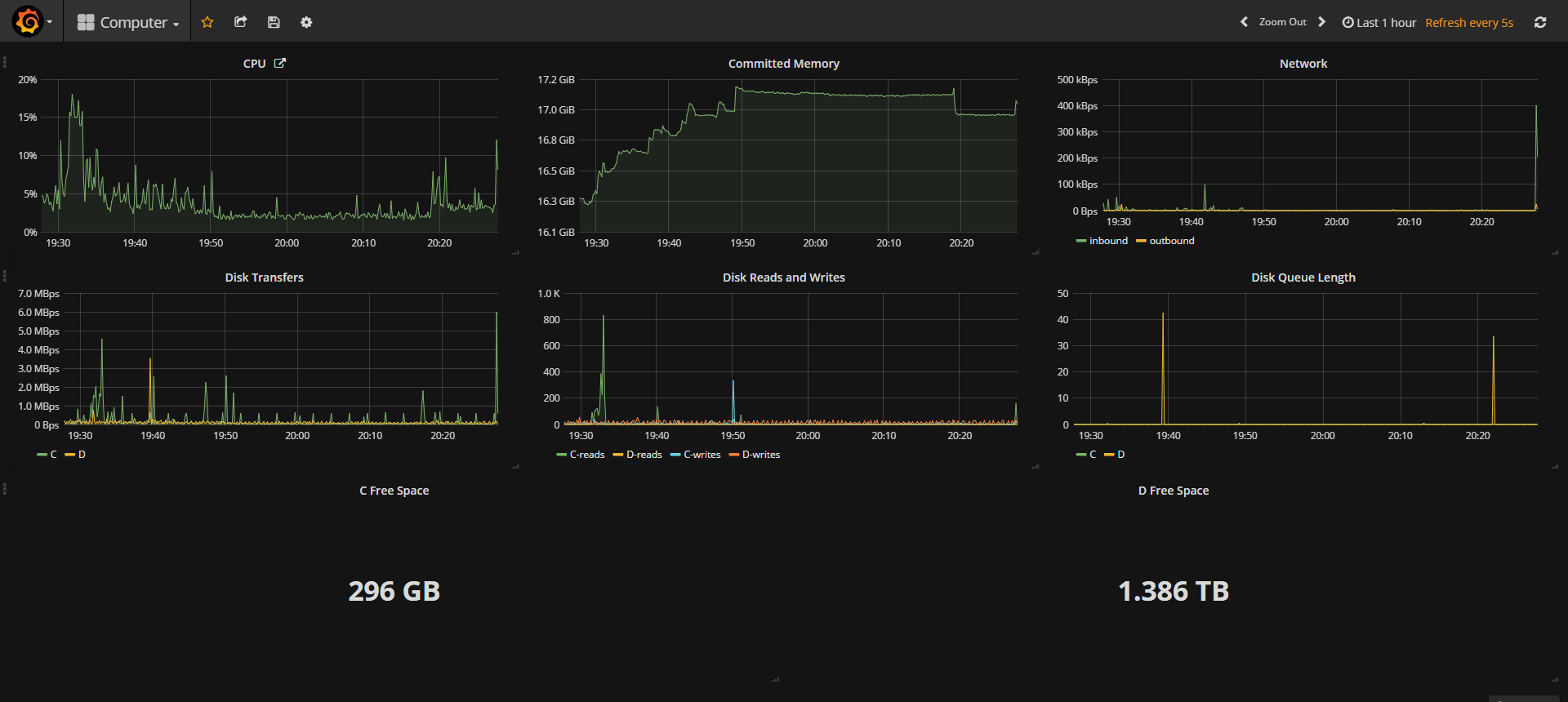Expand the Computer dashboard picker dropdown

point(128,22)
